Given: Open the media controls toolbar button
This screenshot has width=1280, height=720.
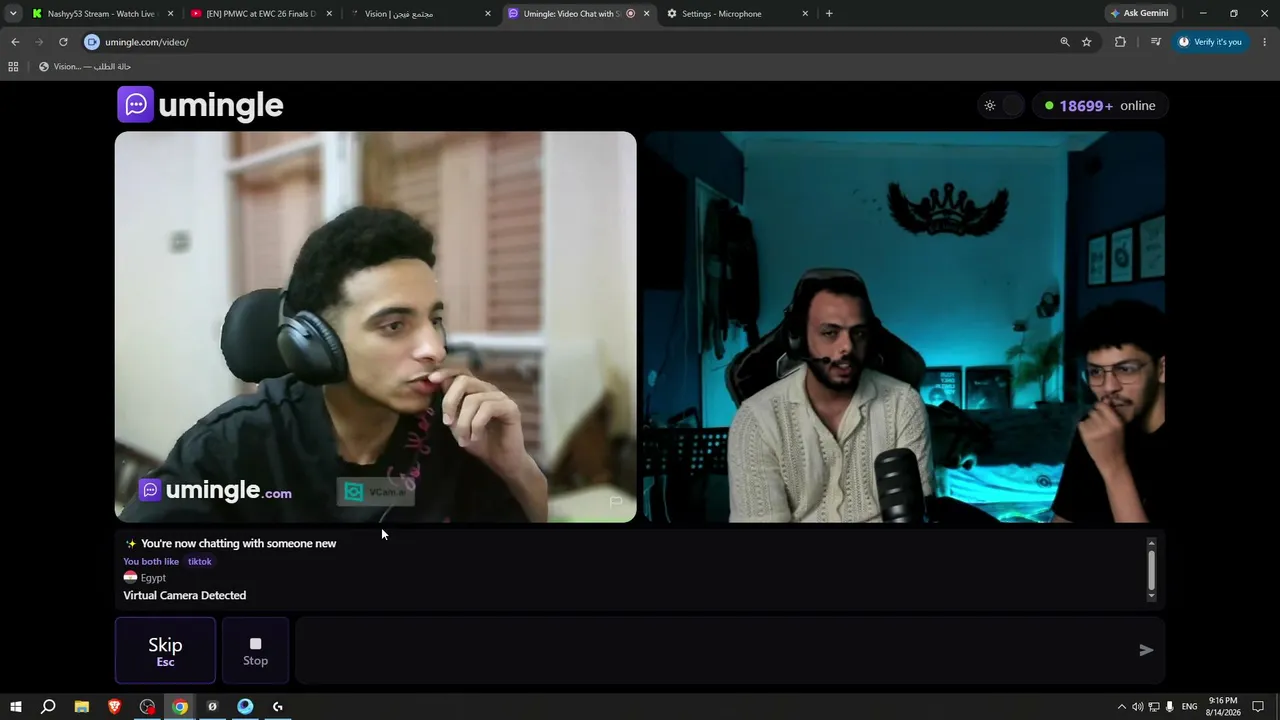Looking at the screenshot, I should tap(1155, 42).
